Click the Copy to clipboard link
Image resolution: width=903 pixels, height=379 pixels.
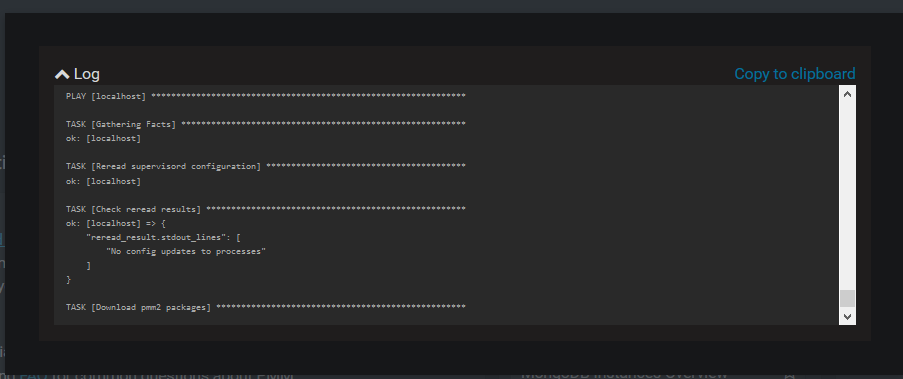tap(795, 74)
